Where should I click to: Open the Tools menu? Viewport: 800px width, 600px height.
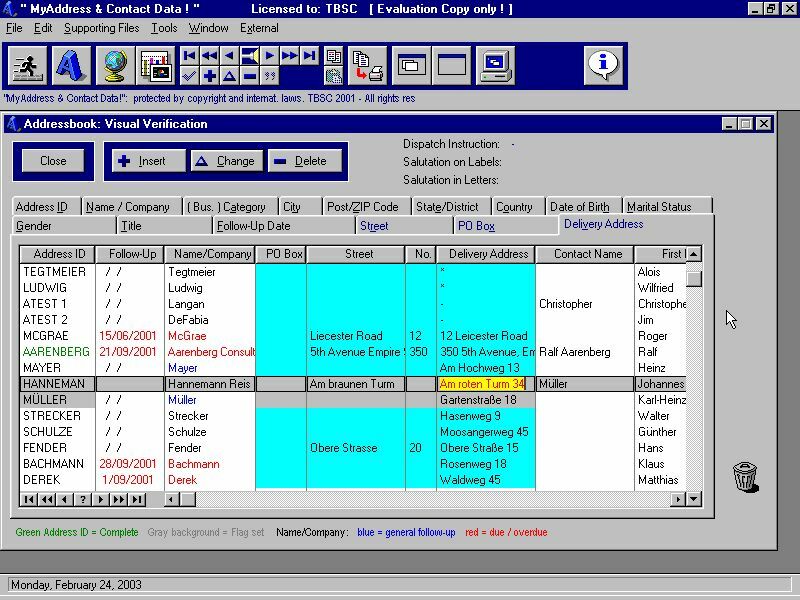tap(164, 28)
